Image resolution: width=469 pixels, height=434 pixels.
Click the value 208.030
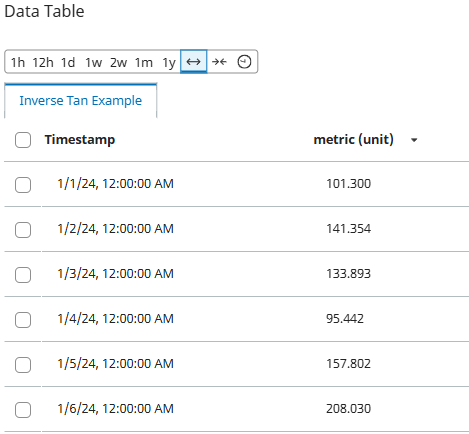click(x=348, y=409)
